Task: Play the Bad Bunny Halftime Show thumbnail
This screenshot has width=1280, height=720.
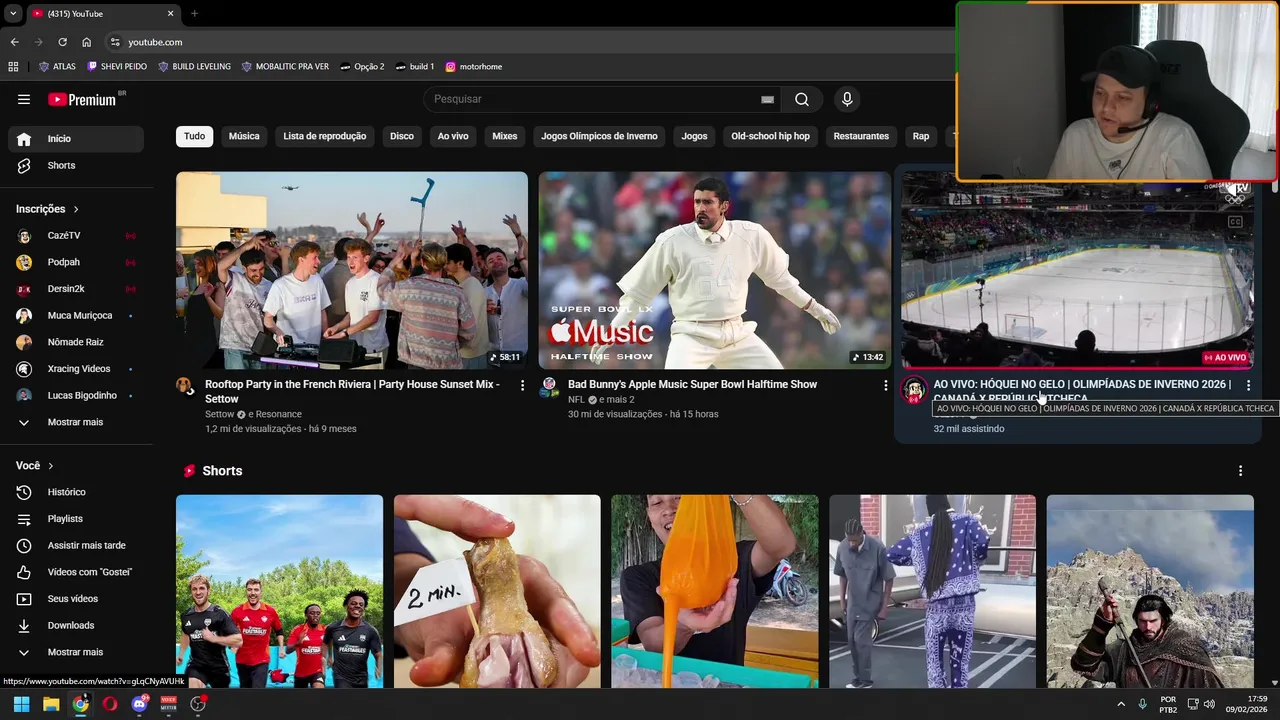Action: pyautogui.click(x=715, y=270)
